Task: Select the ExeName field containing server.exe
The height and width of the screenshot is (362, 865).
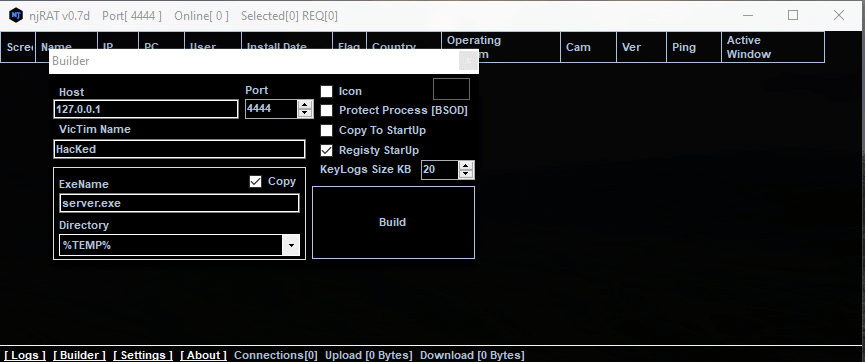Action: point(179,203)
